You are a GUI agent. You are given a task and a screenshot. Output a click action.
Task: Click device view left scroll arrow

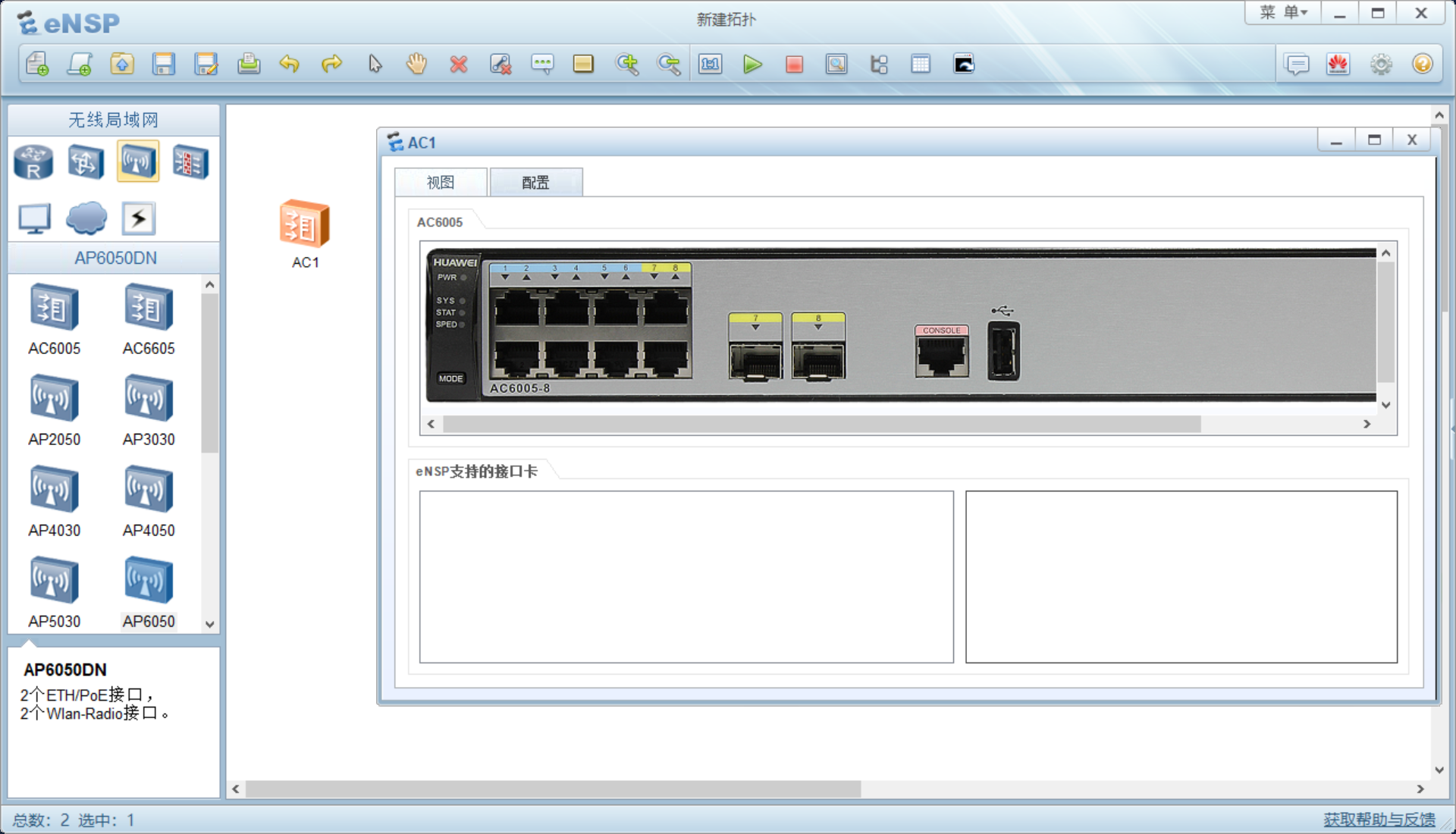tap(431, 424)
